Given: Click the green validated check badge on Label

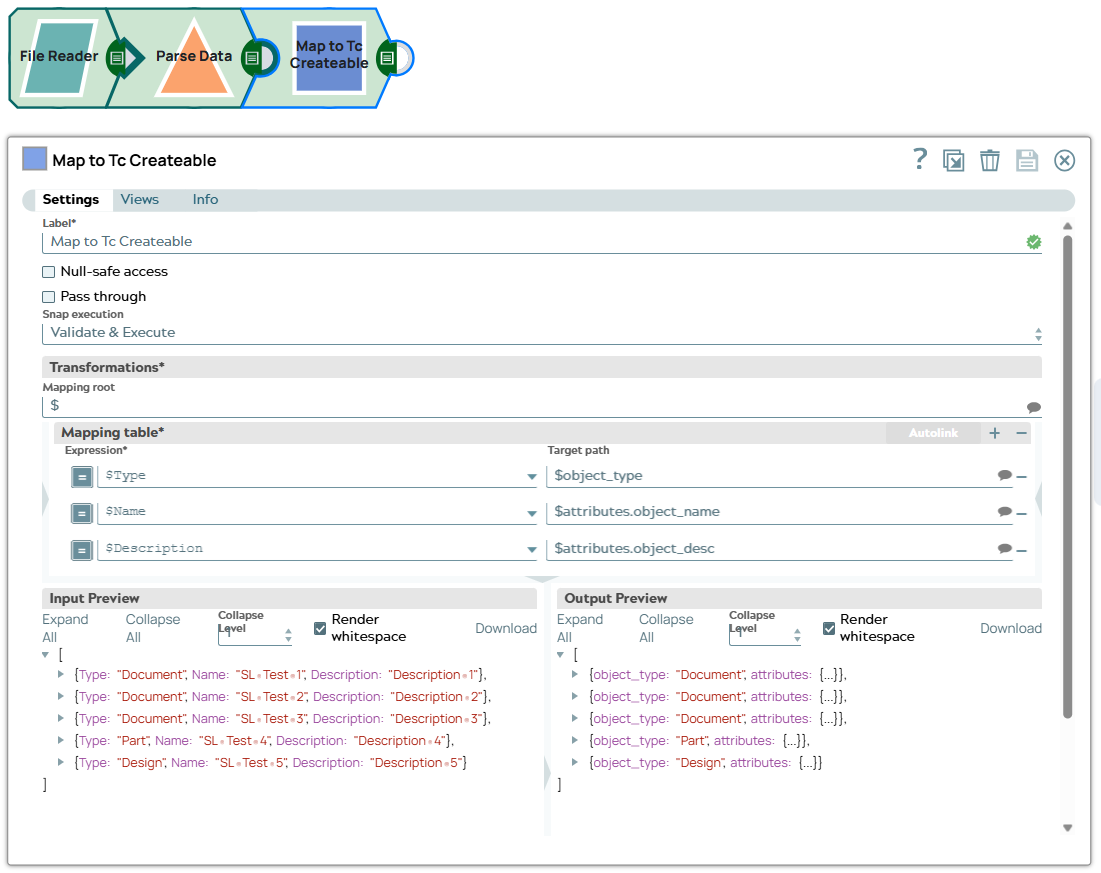Looking at the screenshot, I should pyautogui.click(x=1034, y=242).
